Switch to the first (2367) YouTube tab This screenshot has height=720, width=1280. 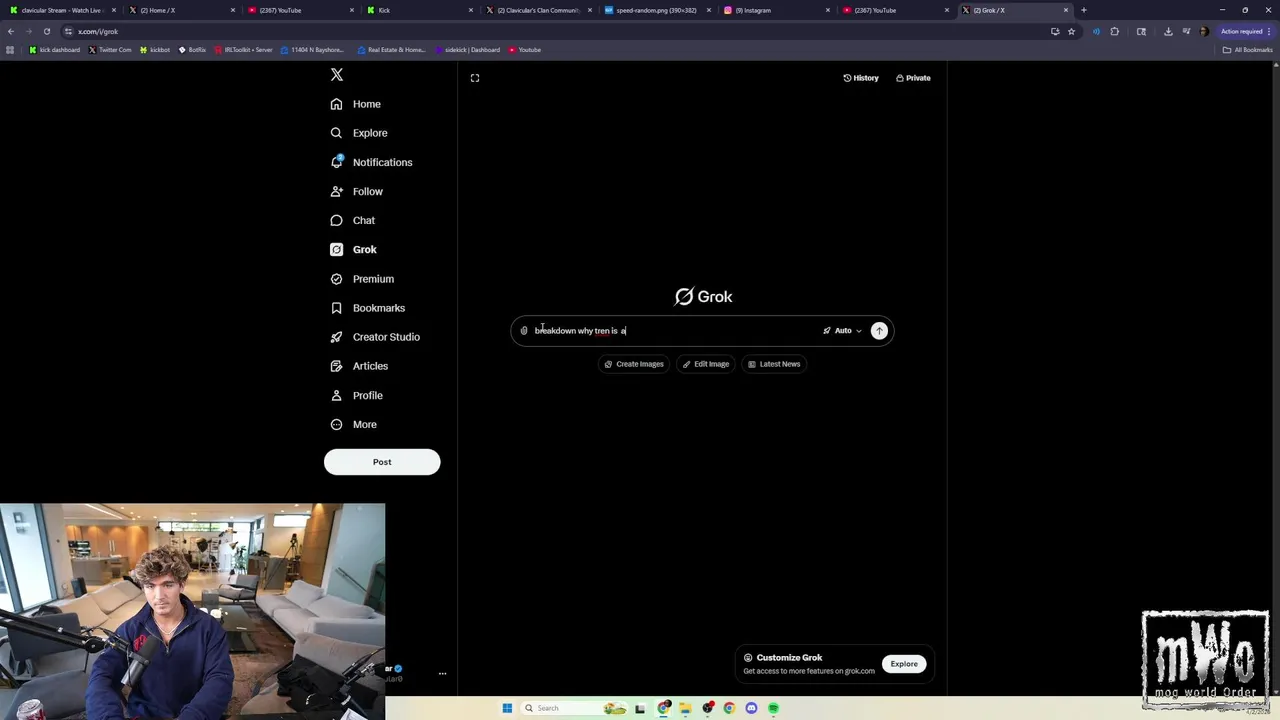pyautogui.click(x=300, y=10)
